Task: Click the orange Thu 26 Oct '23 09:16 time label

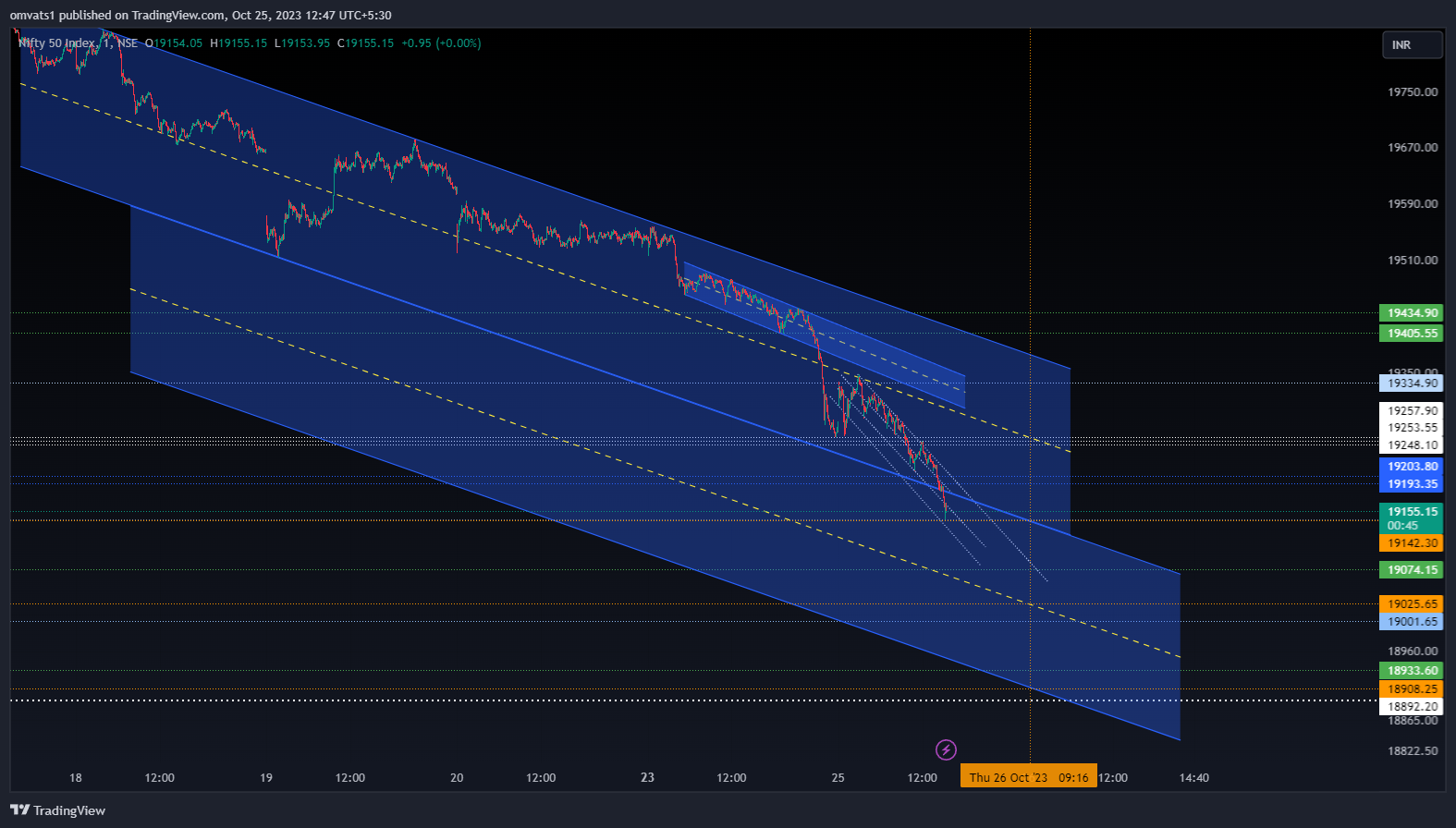Action: 1029,777
